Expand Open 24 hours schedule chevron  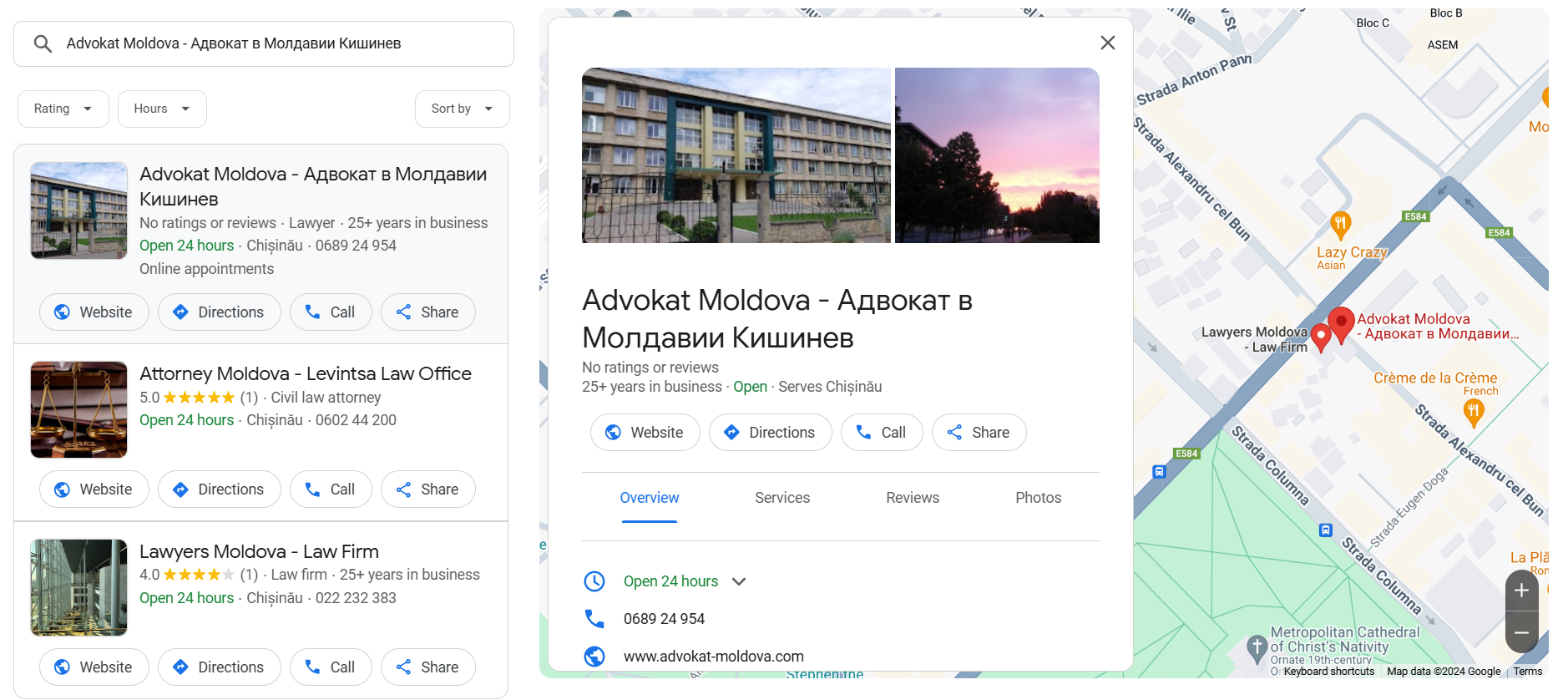coord(739,581)
